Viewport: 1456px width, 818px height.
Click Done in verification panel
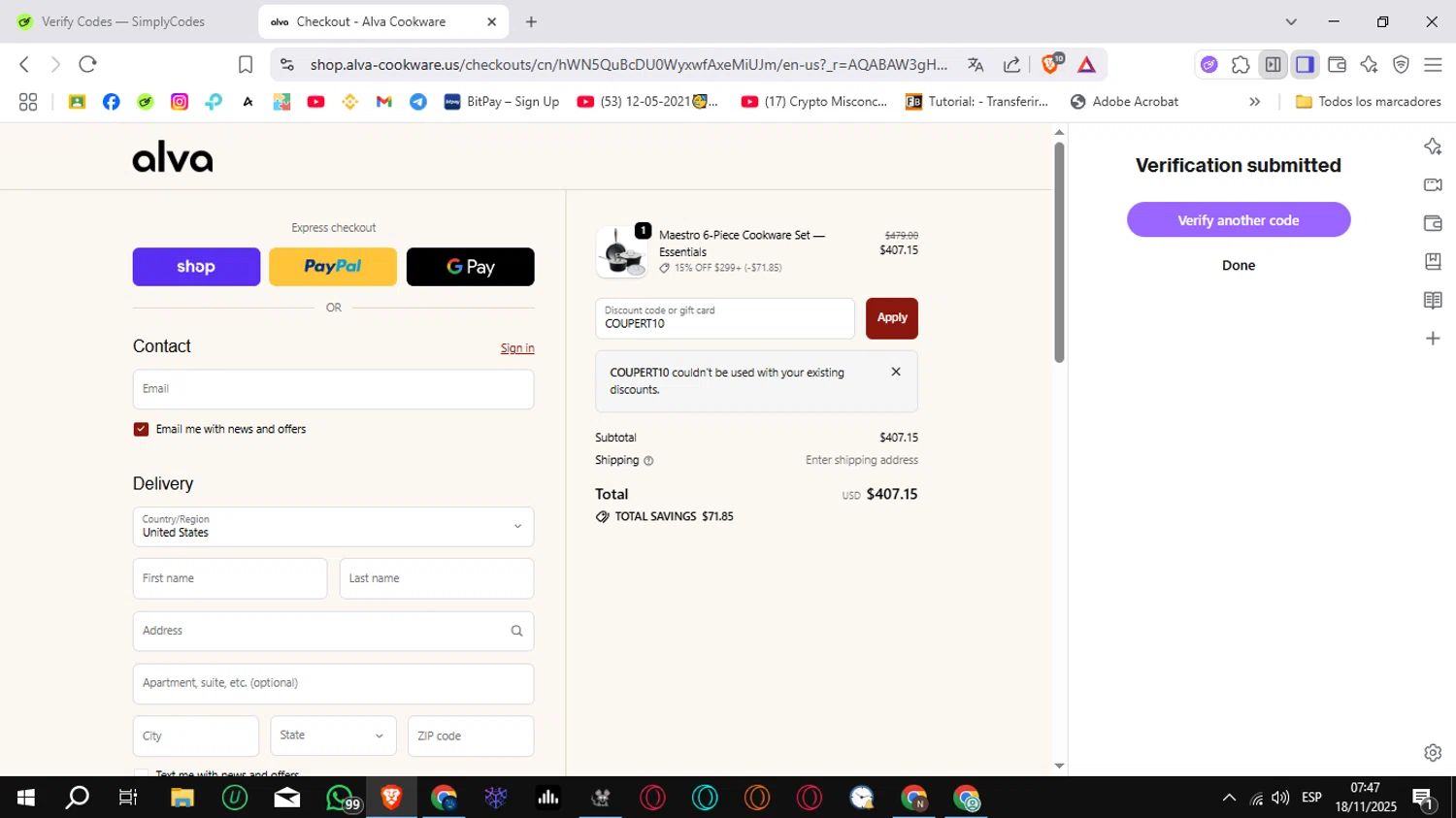[x=1239, y=265]
